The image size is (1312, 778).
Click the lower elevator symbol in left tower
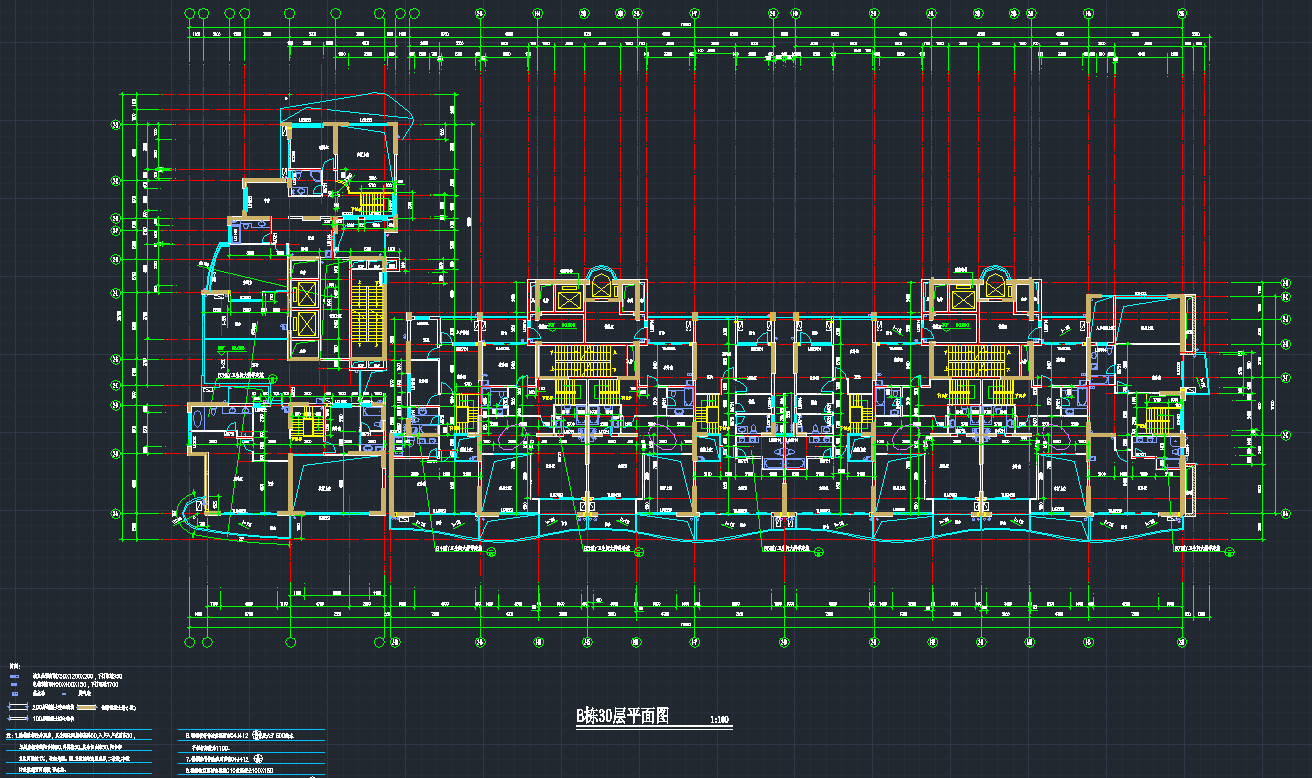click(304, 325)
